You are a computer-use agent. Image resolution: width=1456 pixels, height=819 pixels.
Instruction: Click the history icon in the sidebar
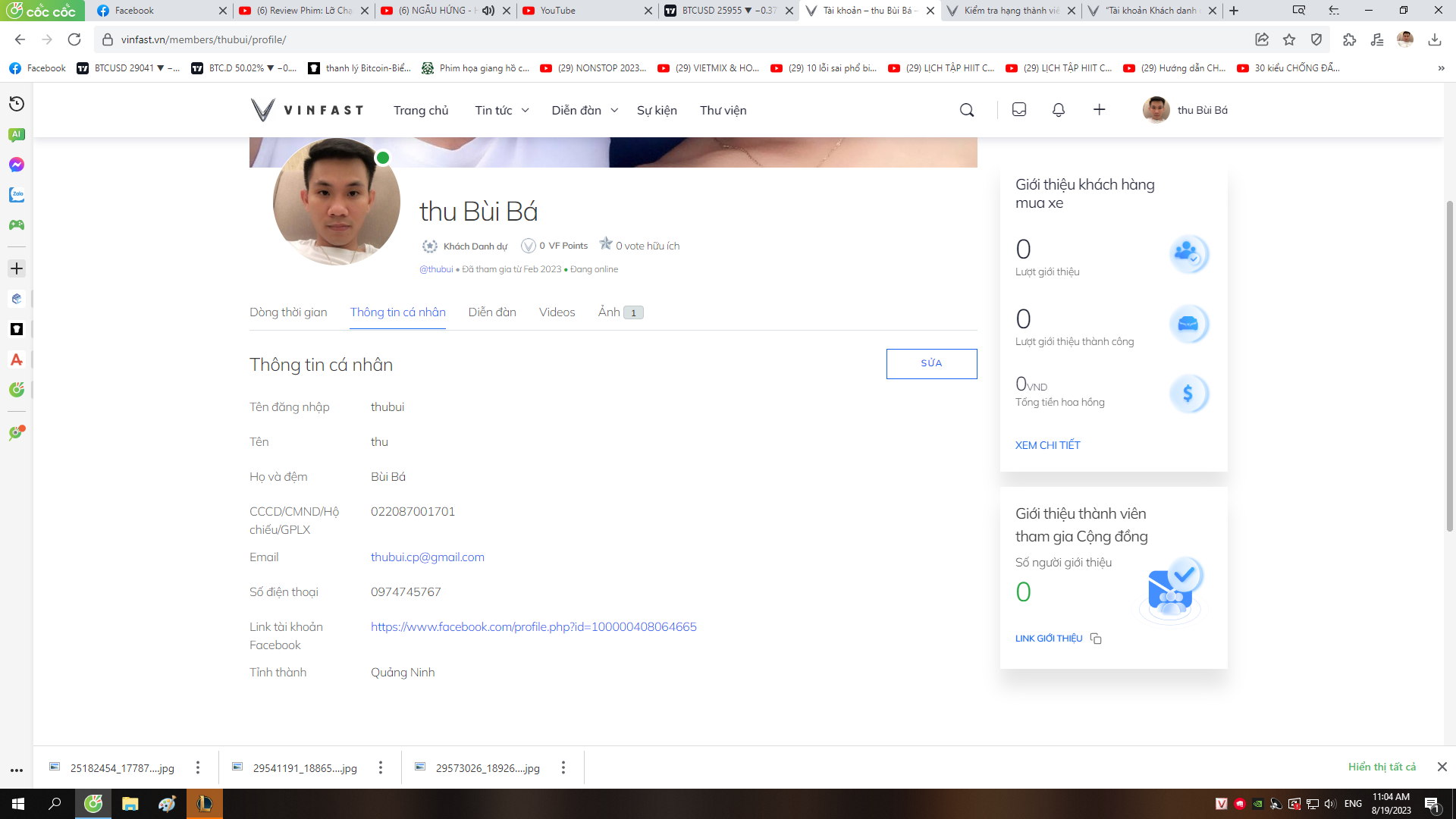click(x=17, y=104)
